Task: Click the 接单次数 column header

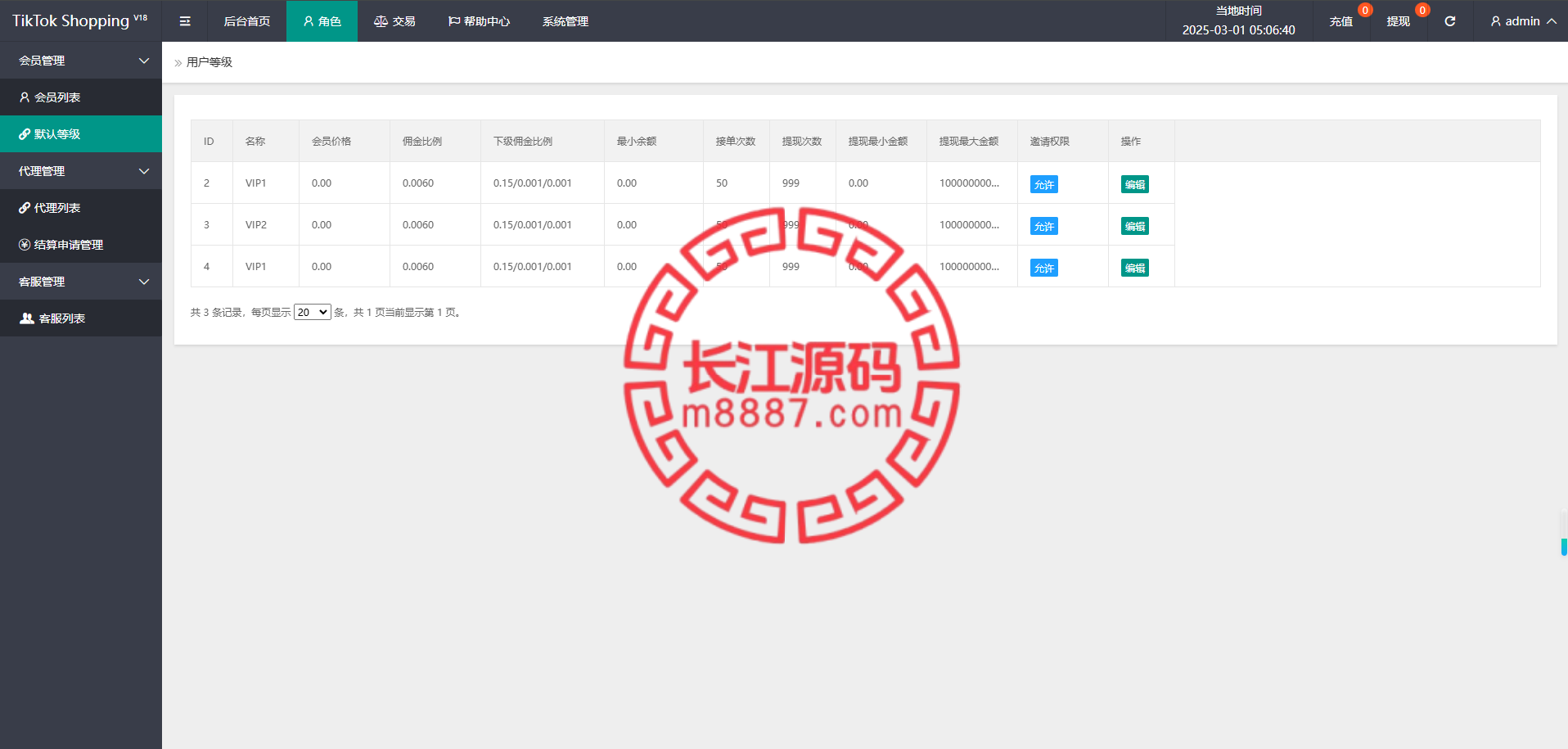Action: point(736,142)
